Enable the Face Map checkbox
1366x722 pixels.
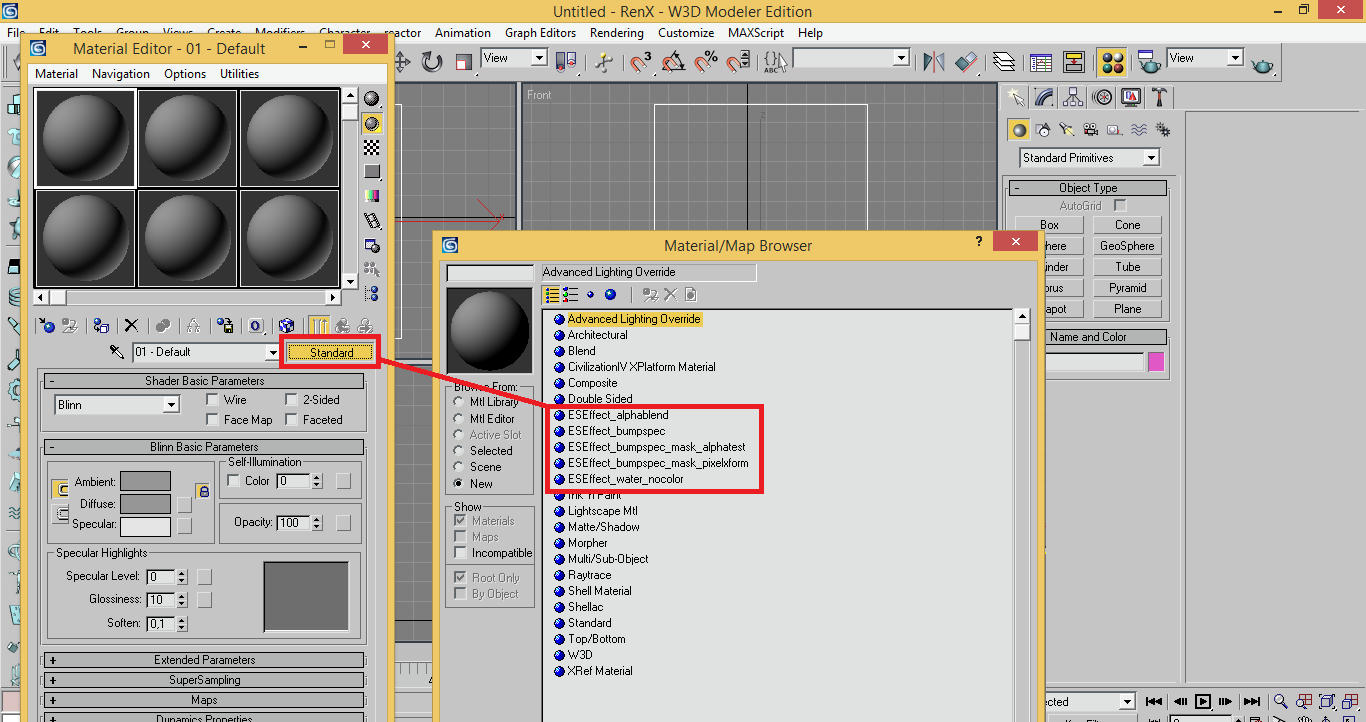point(212,420)
